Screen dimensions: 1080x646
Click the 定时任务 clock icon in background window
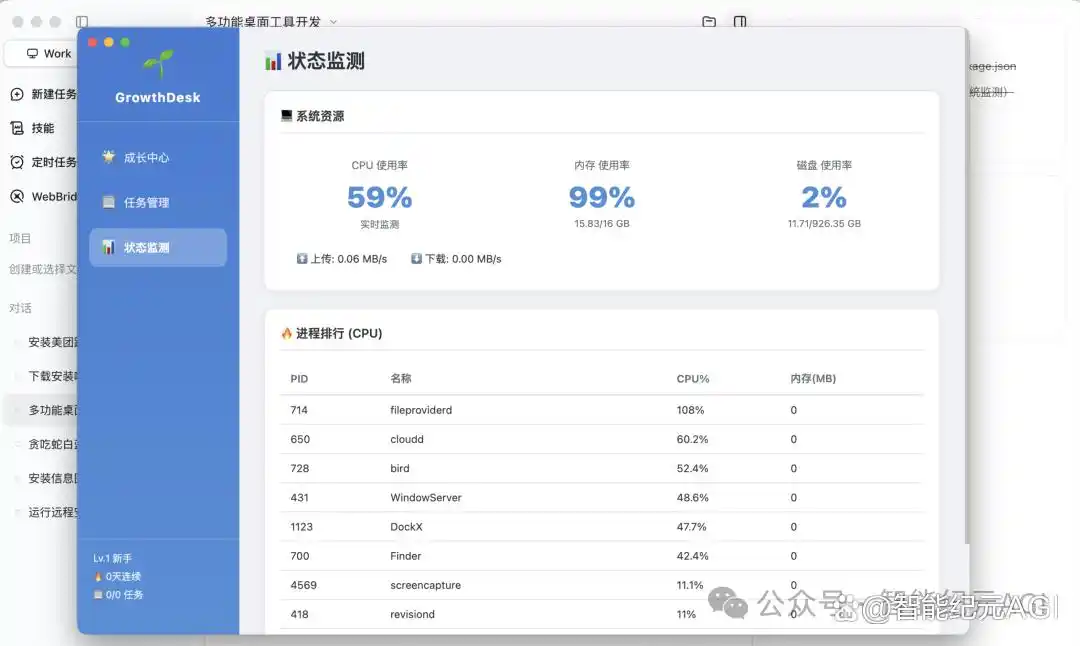pyautogui.click(x=17, y=163)
